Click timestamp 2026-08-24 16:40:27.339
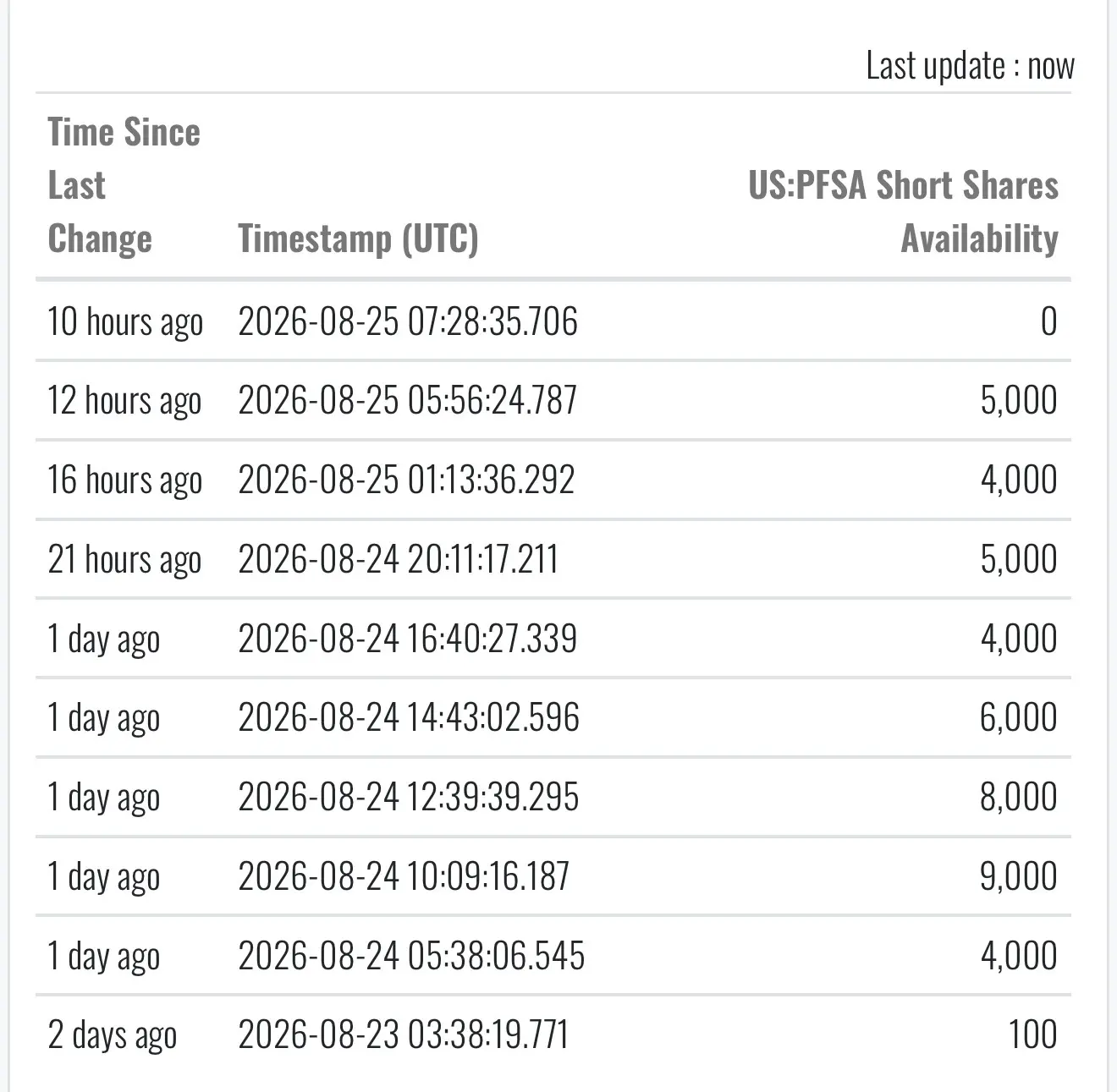This screenshot has width=1117, height=1092. coord(408,639)
